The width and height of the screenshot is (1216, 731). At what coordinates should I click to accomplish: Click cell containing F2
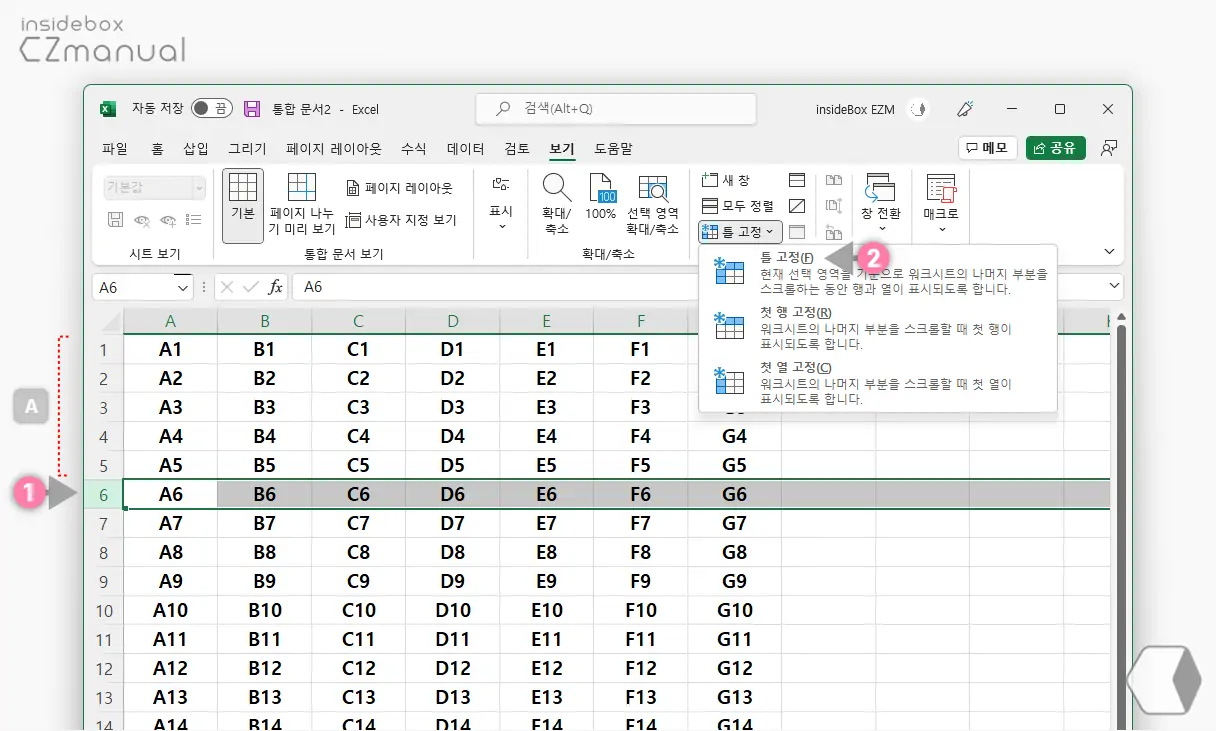tap(640, 378)
